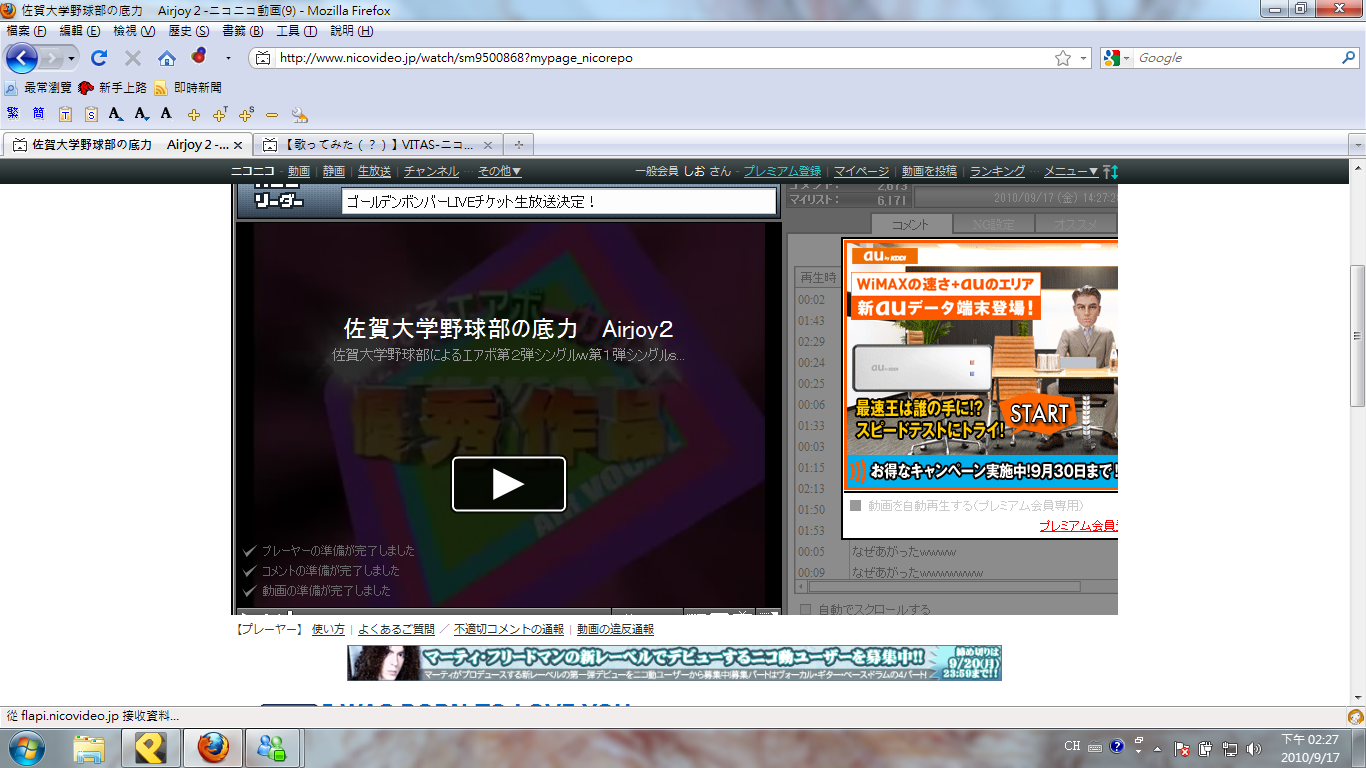Click the clipboard T icon

[65, 114]
